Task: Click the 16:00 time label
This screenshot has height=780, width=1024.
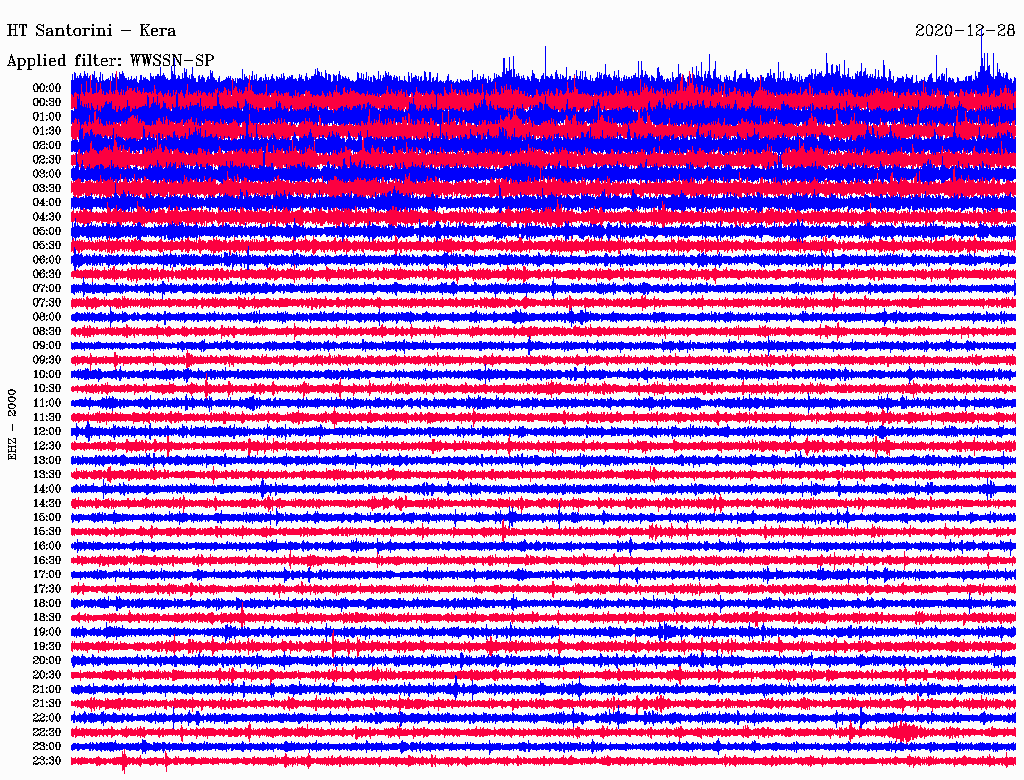Action: (47, 546)
